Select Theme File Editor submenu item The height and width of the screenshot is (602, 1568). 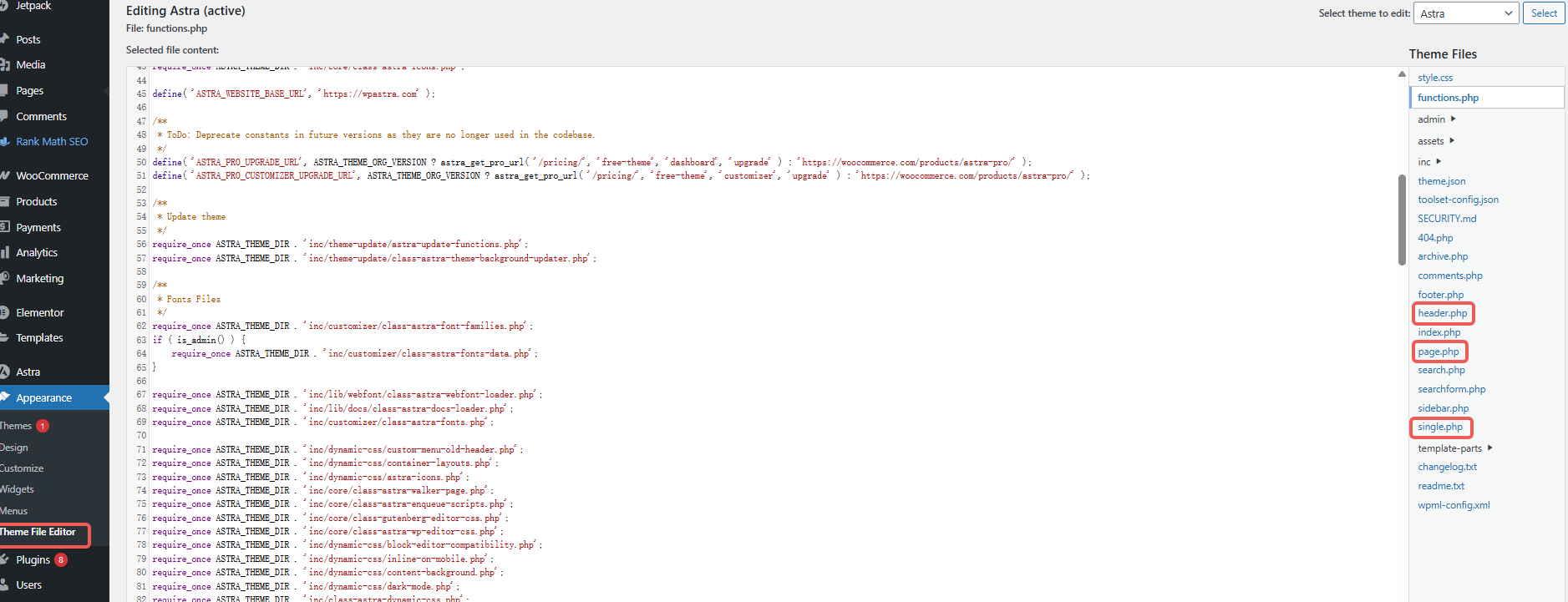[x=38, y=532]
